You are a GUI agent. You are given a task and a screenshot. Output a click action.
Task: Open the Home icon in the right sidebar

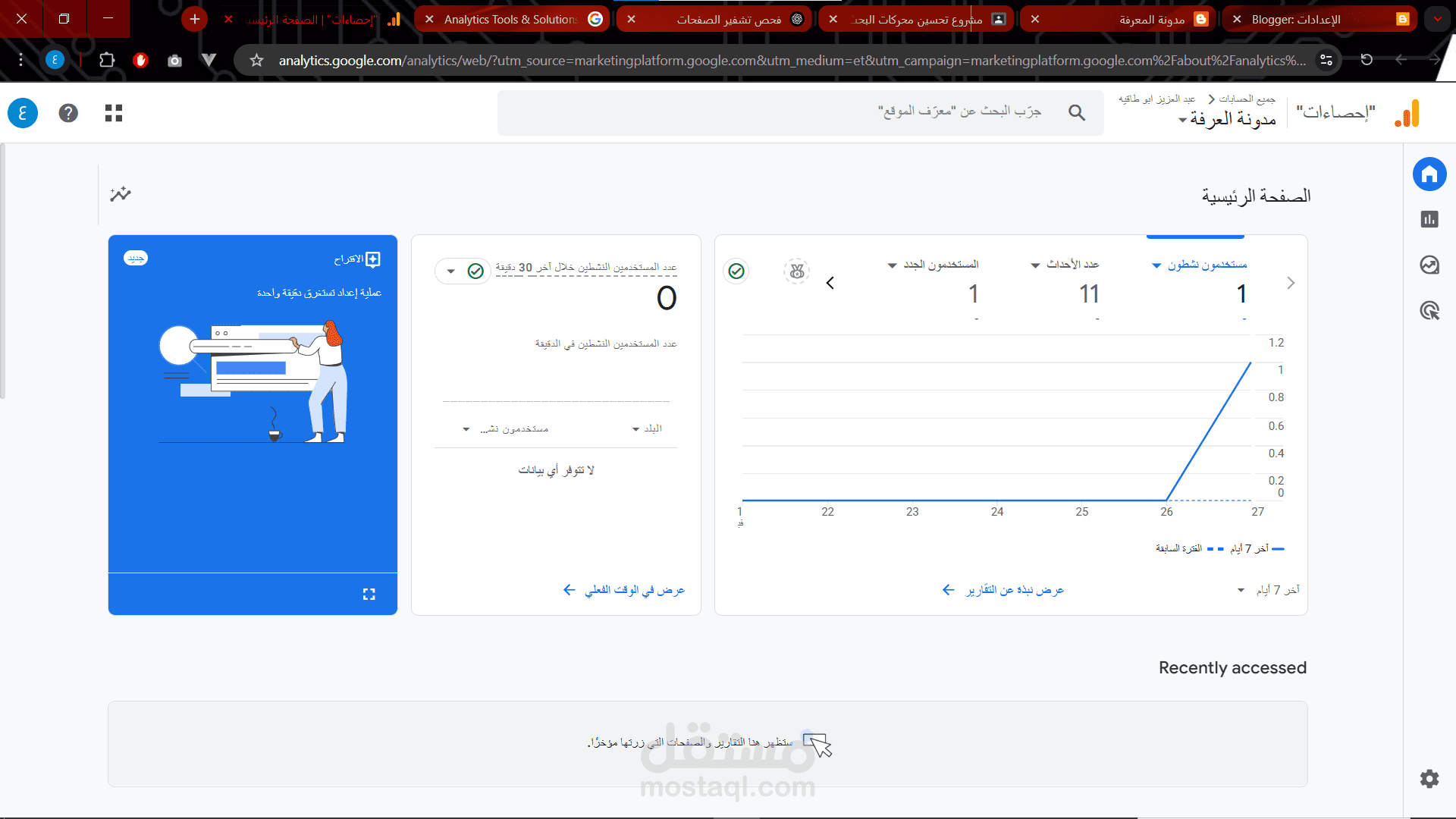1429,174
